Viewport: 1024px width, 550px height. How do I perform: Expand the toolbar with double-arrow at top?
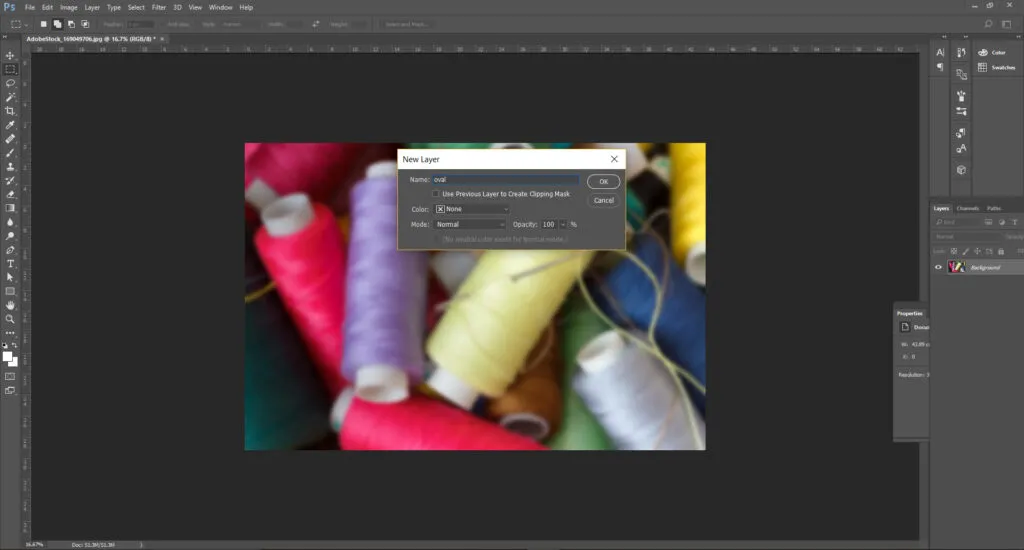(x=6, y=37)
